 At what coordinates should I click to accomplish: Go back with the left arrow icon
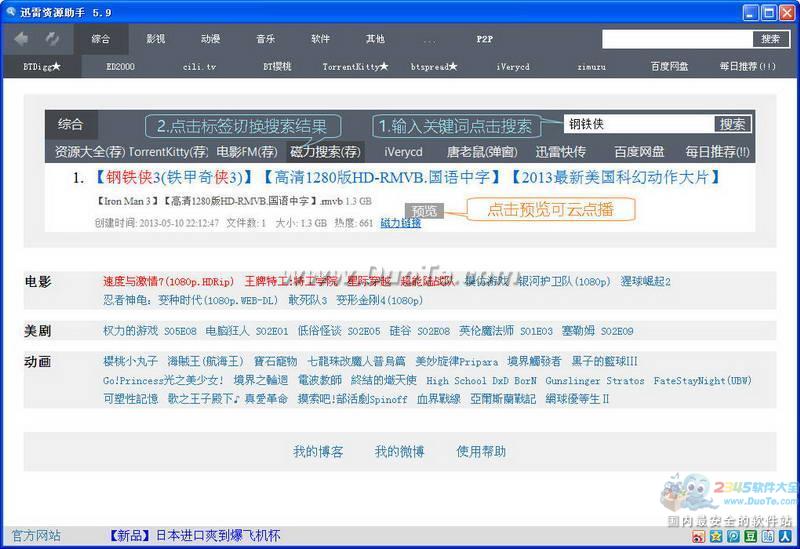coord(21,39)
